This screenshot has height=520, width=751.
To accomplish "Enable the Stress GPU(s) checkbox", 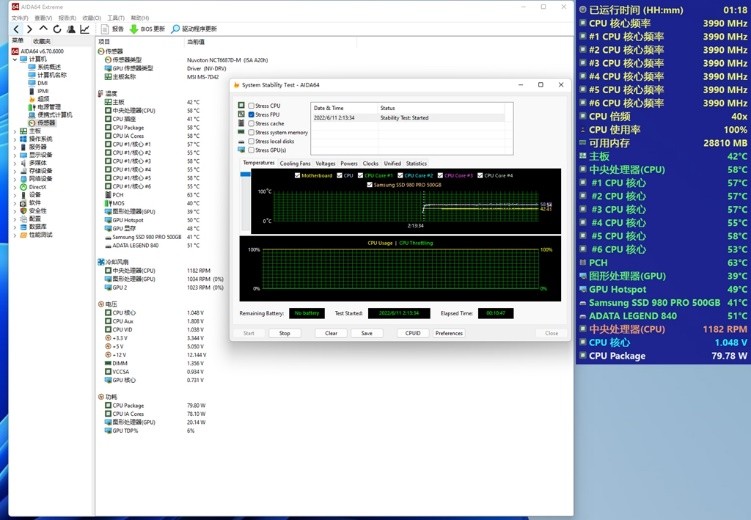I will pos(251,150).
